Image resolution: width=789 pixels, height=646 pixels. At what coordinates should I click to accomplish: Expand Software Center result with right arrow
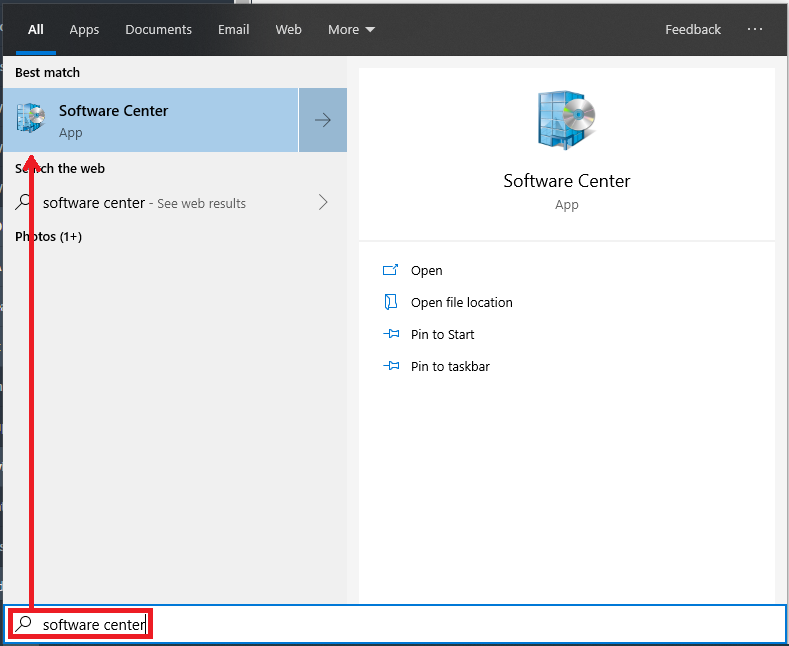[323, 120]
